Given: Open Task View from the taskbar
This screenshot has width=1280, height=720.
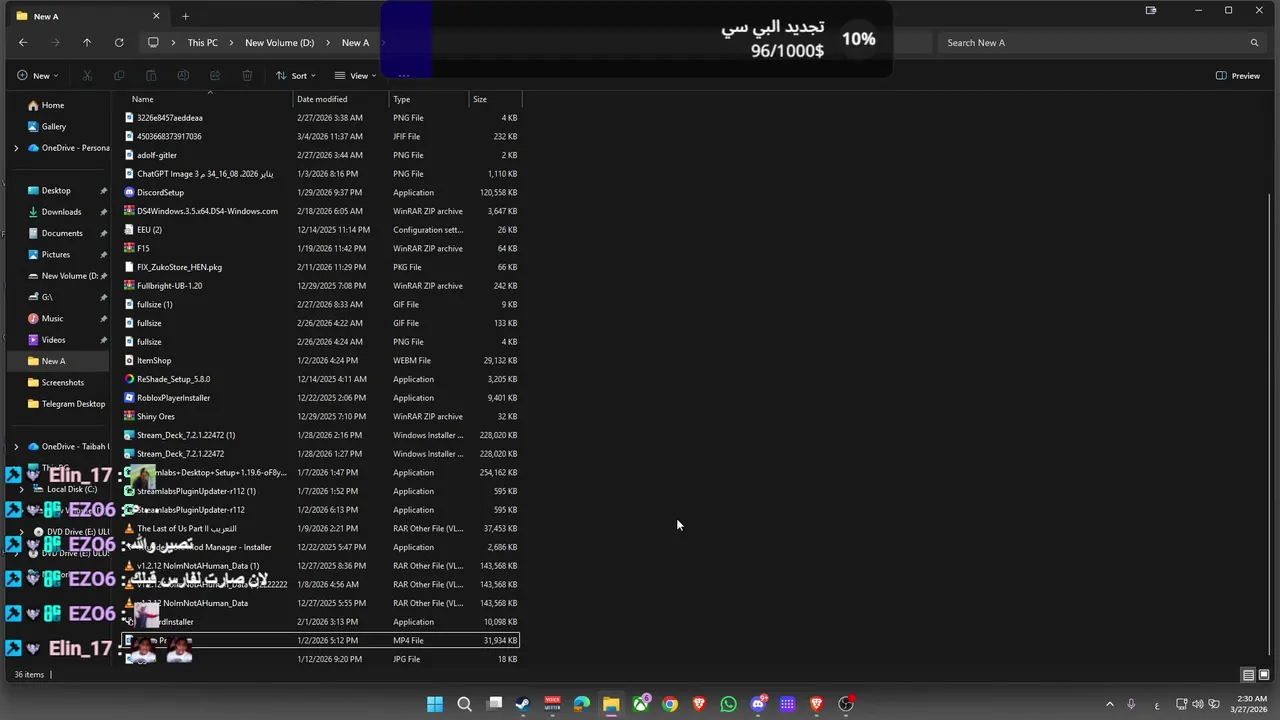Looking at the screenshot, I should tap(494, 704).
